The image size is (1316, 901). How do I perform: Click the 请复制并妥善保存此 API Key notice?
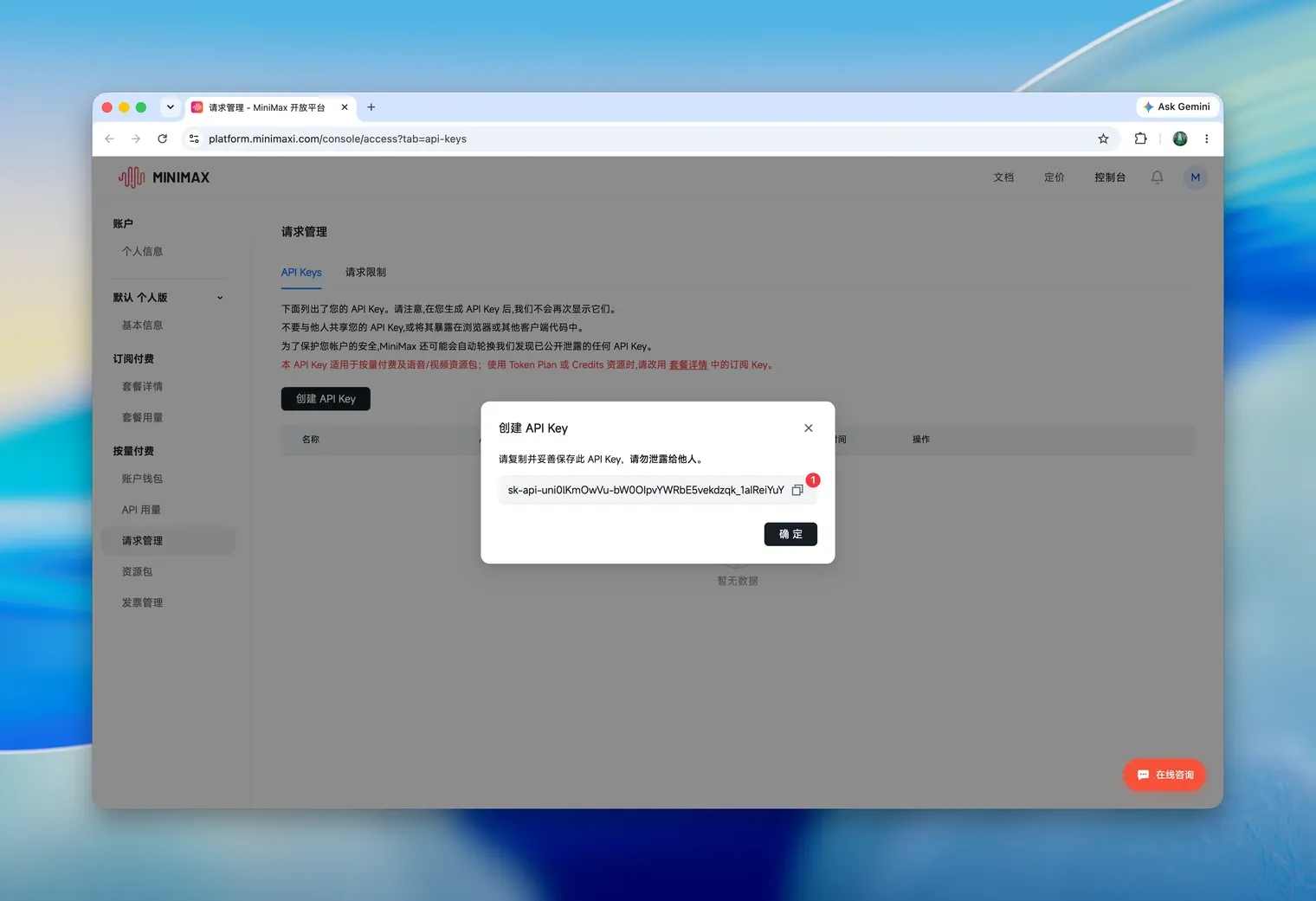point(603,460)
